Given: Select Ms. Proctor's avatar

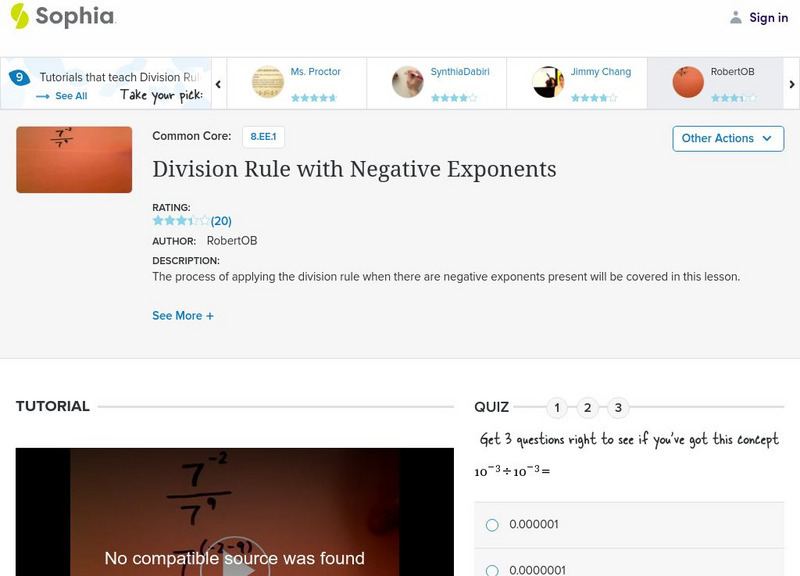Looking at the screenshot, I should pos(267,78).
